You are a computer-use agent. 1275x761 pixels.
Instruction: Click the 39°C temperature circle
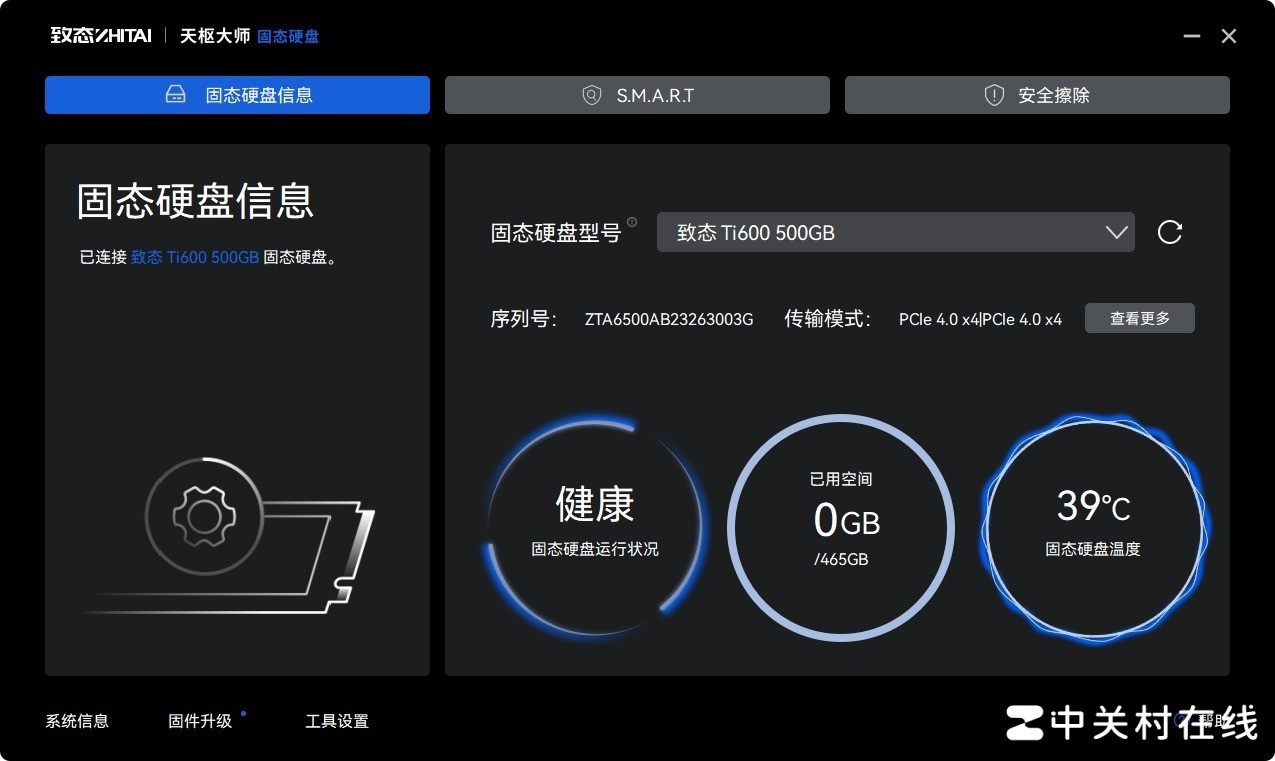pyautogui.click(x=1093, y=527)
